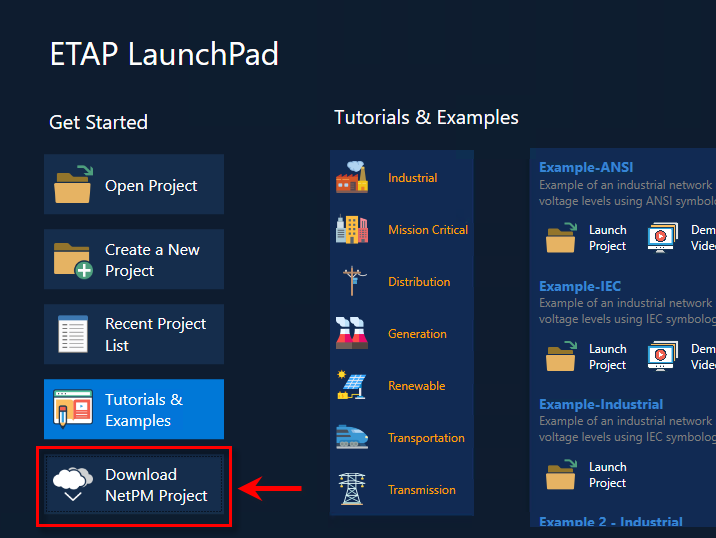The height and width of the screenshot is (538, 716).
Task: Click the Industrial factory icon
Action: tap(352, 177)
